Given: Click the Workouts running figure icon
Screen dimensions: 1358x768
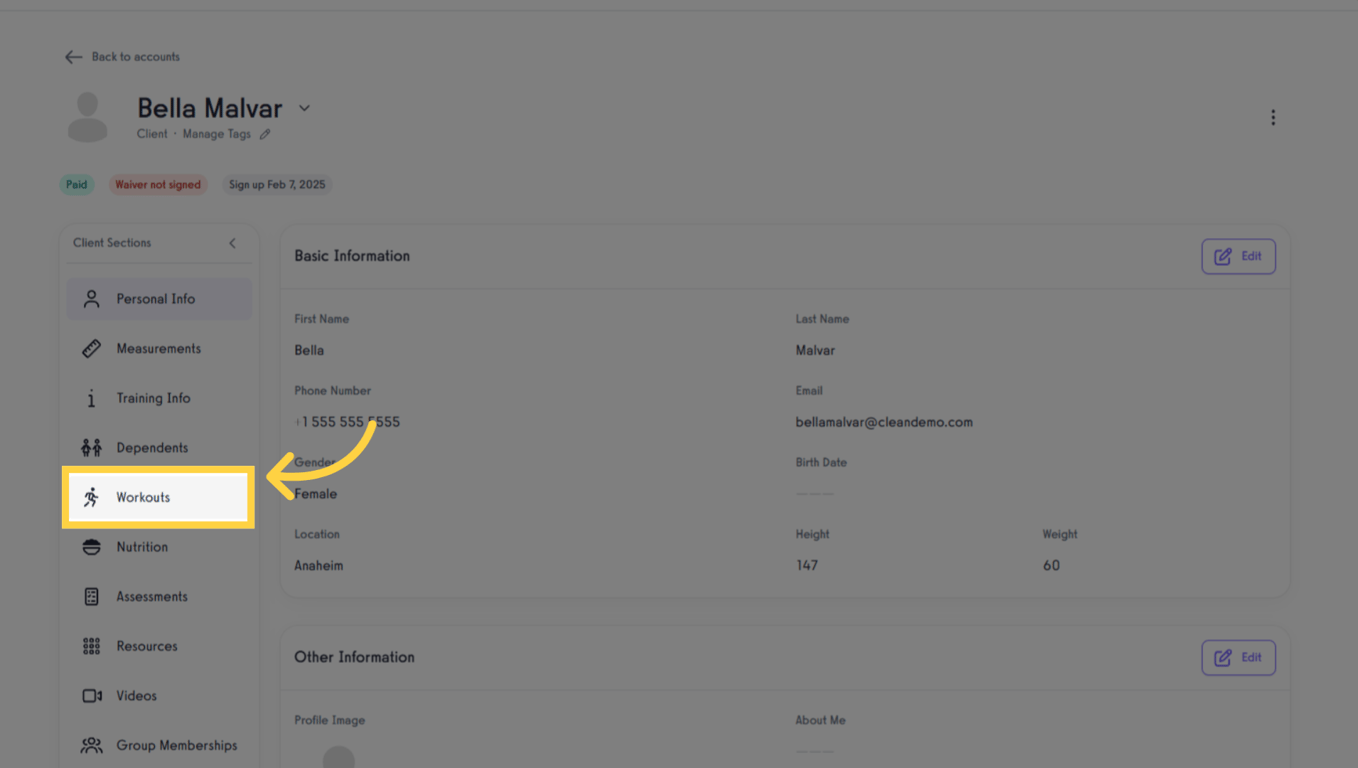Looking at the screenshot, I should (x=91, y=497).
